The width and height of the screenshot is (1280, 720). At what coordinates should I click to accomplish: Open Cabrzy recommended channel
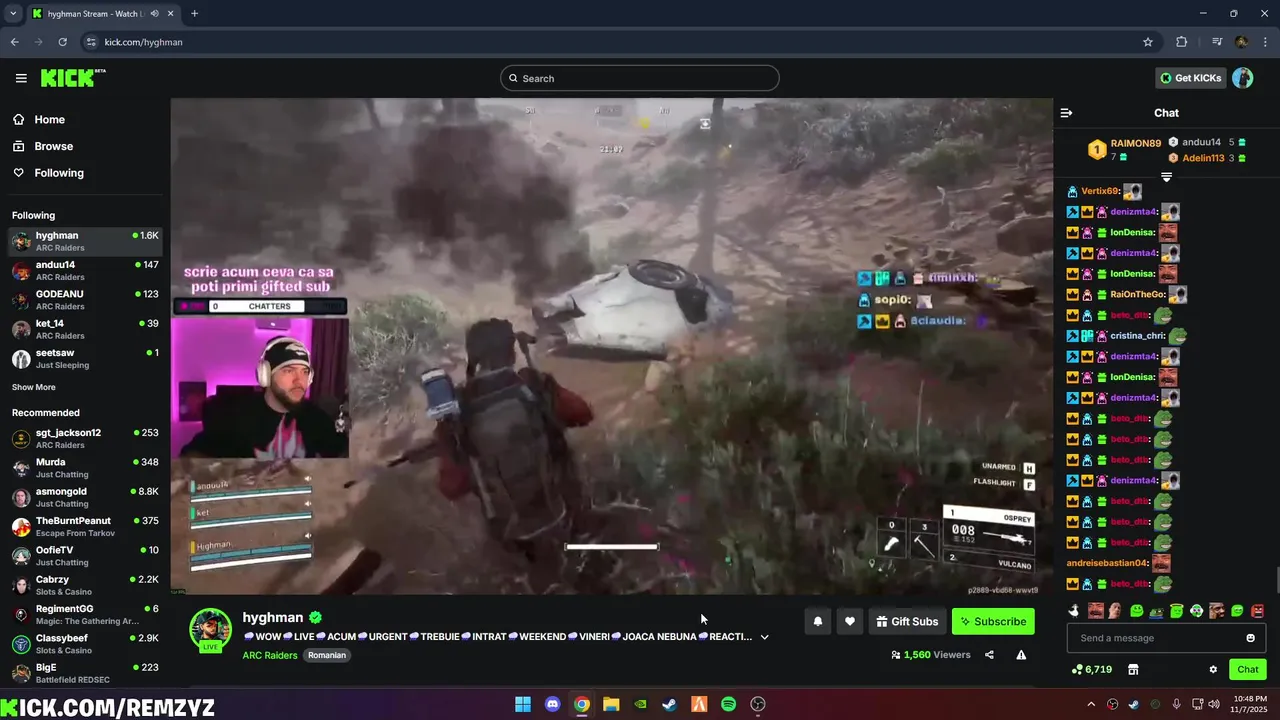85,585
